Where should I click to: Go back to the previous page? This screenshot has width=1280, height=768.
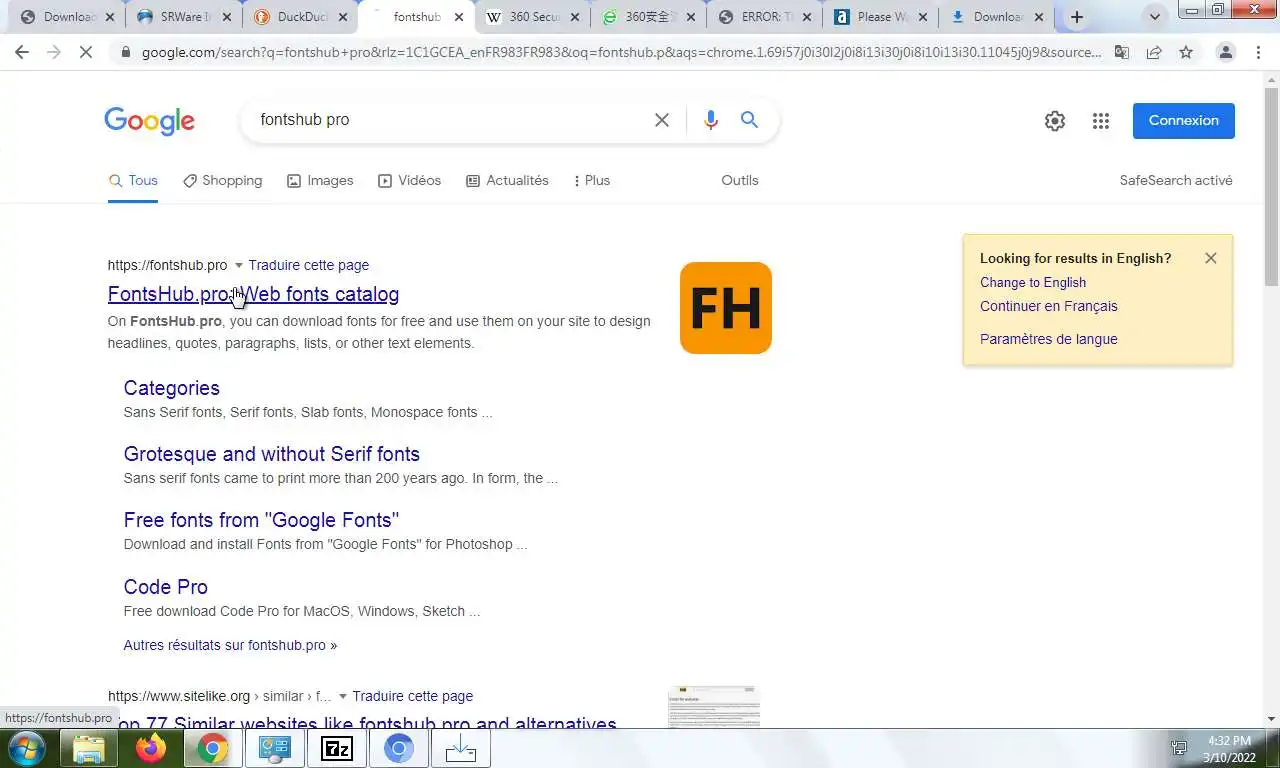[22, 52]
